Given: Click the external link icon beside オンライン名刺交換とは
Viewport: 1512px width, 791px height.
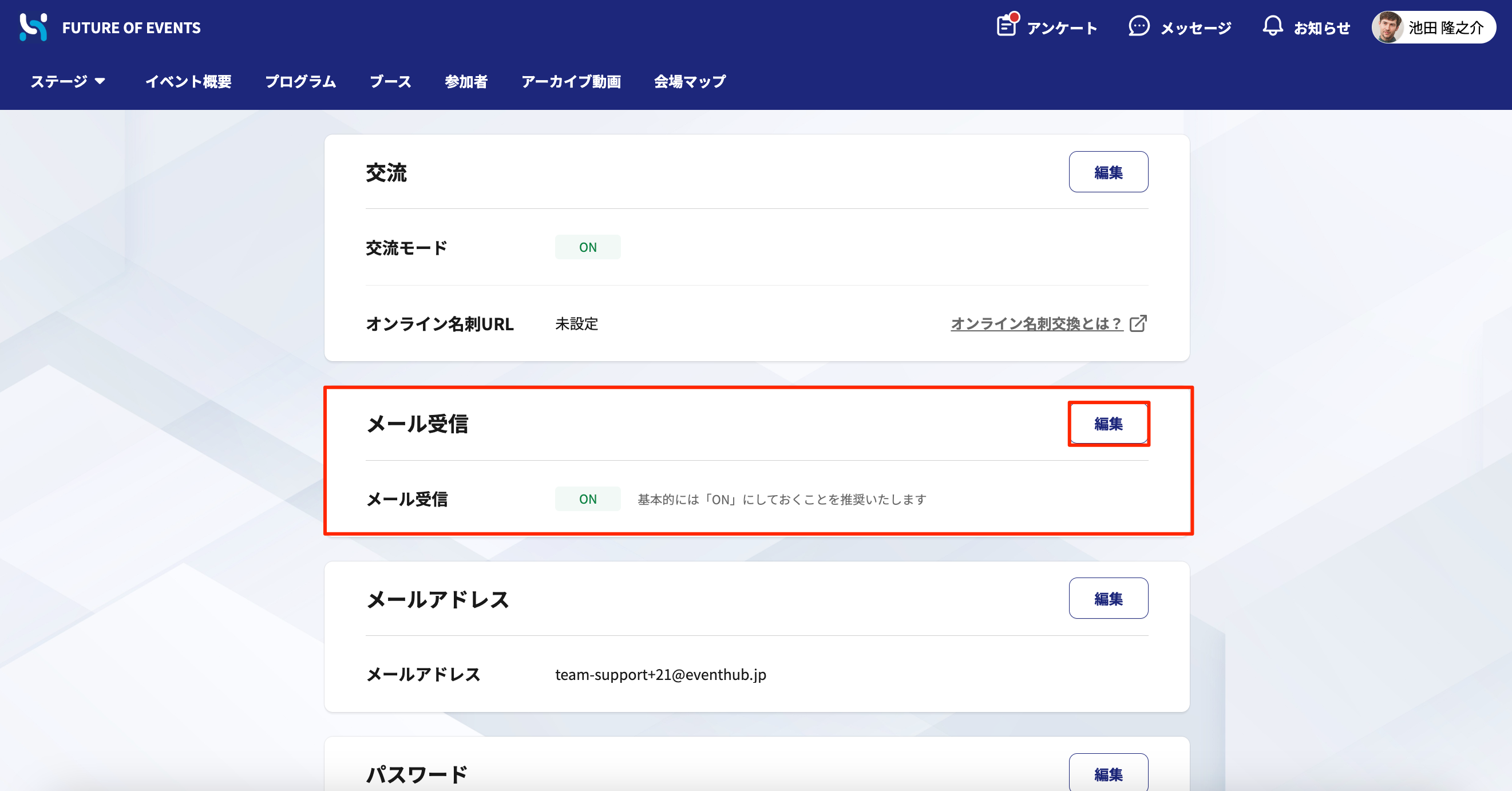Looking at the screenshot, I should (1138, 323).
